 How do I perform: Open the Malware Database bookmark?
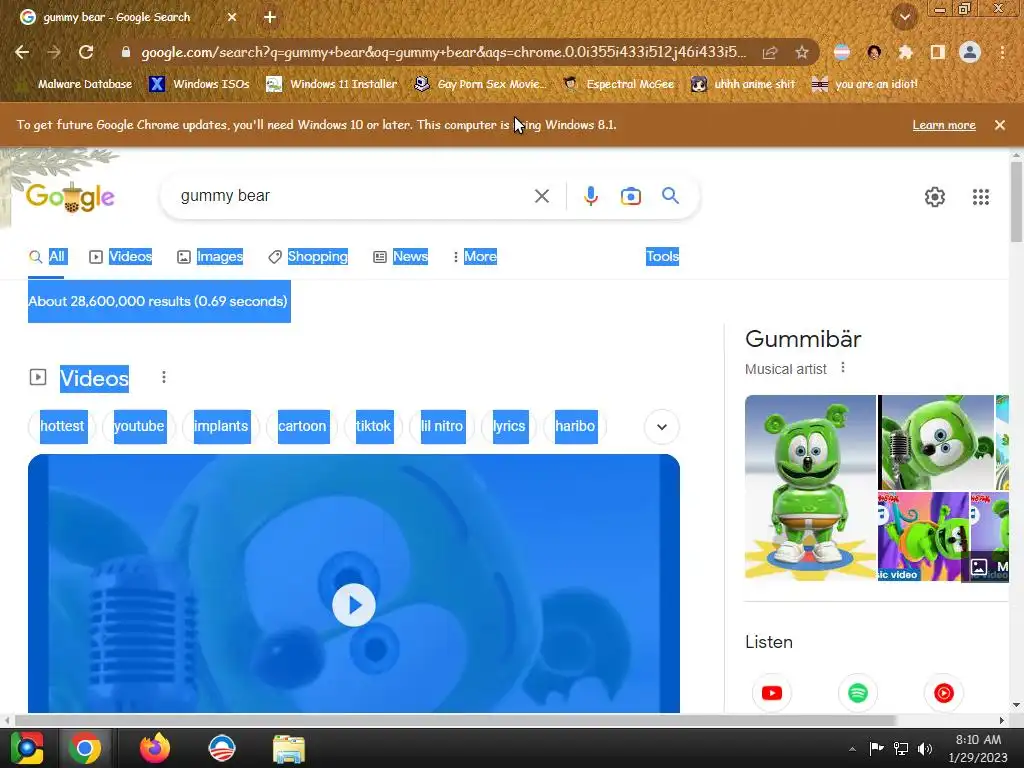[x=77, y=84]
